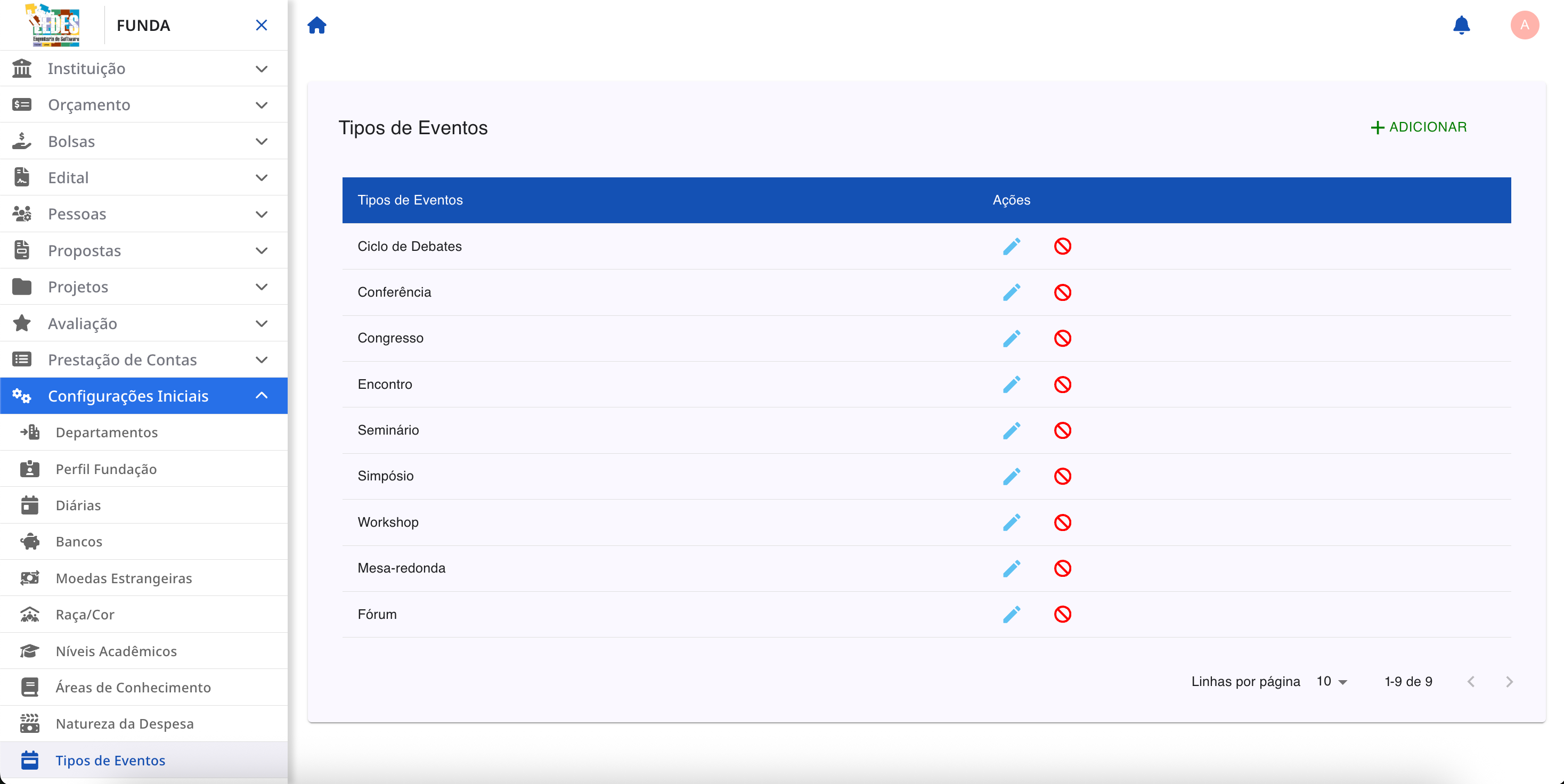The width and height of the screenshot is (1564, 784).
Task: Click the pencil icon for Workshop
Action: (x=1012, y=522)
